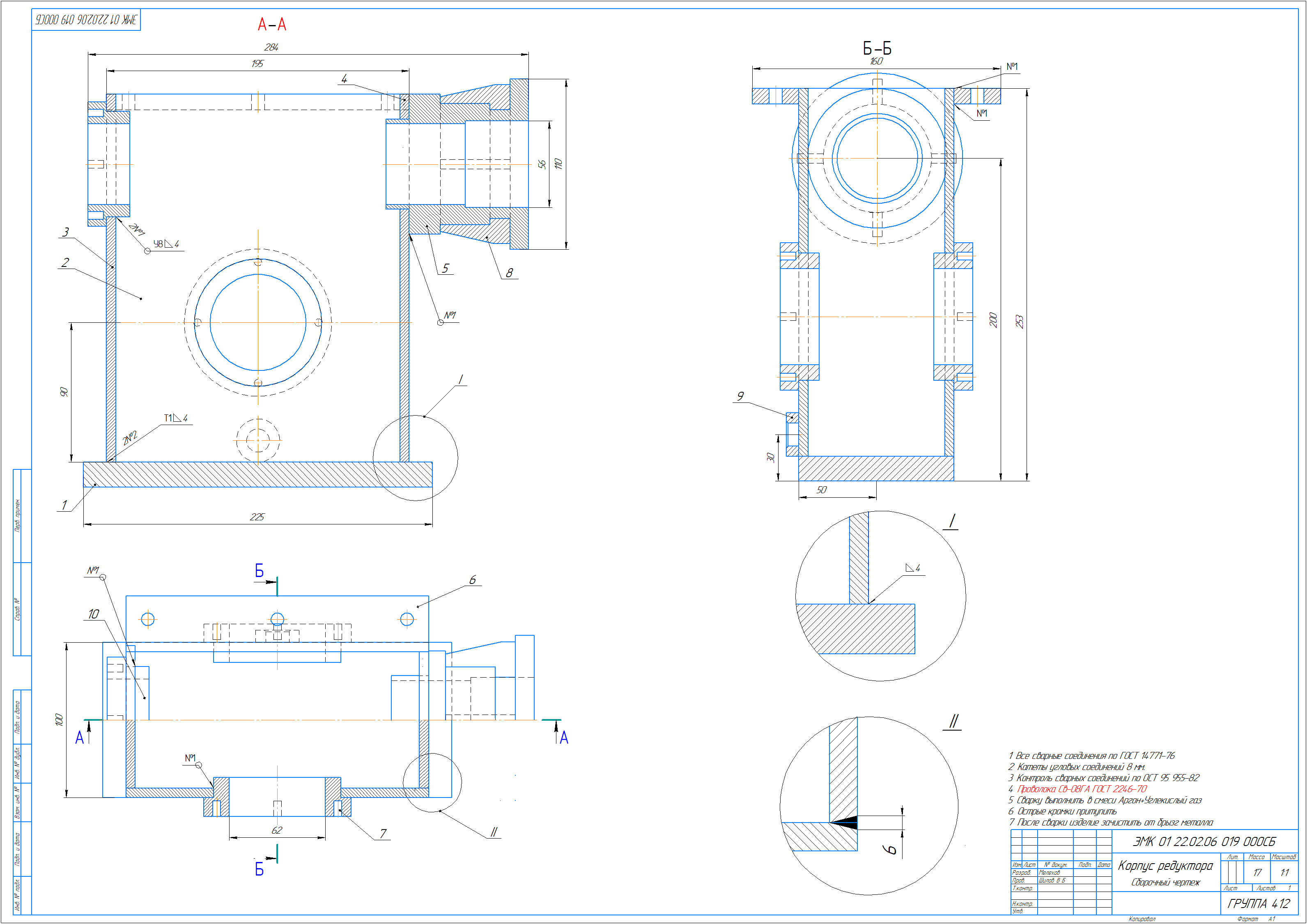Select the blue section arrow A at right
This screenshot has height=924, width=1307.
point(563,738)
